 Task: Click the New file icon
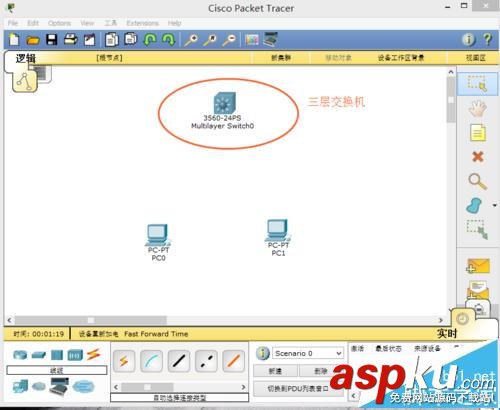(x=14, y=40)
